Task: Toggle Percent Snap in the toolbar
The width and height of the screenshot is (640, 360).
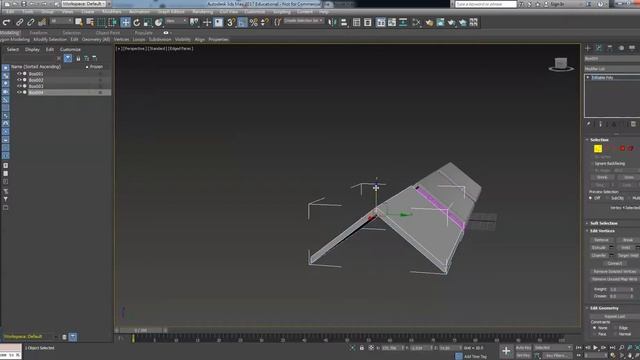Action: (x=253, y=22)
